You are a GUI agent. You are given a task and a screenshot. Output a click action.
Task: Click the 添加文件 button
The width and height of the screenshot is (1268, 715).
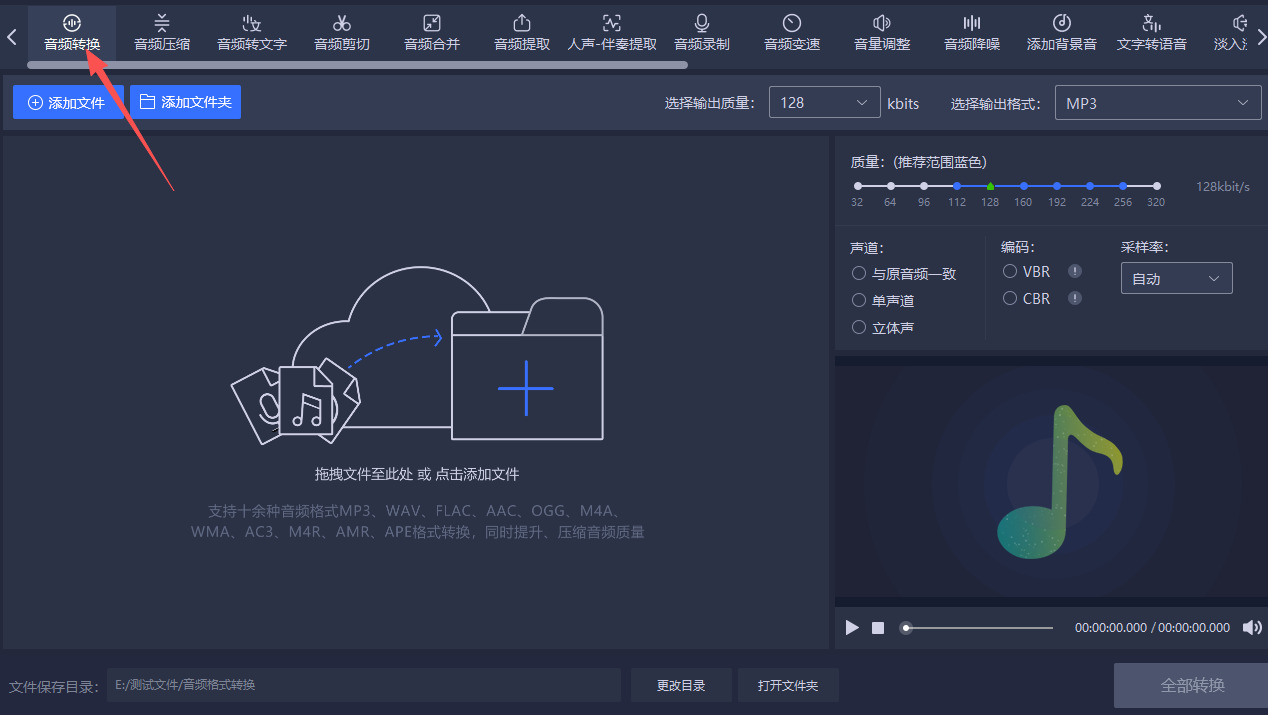coord(67,102)
